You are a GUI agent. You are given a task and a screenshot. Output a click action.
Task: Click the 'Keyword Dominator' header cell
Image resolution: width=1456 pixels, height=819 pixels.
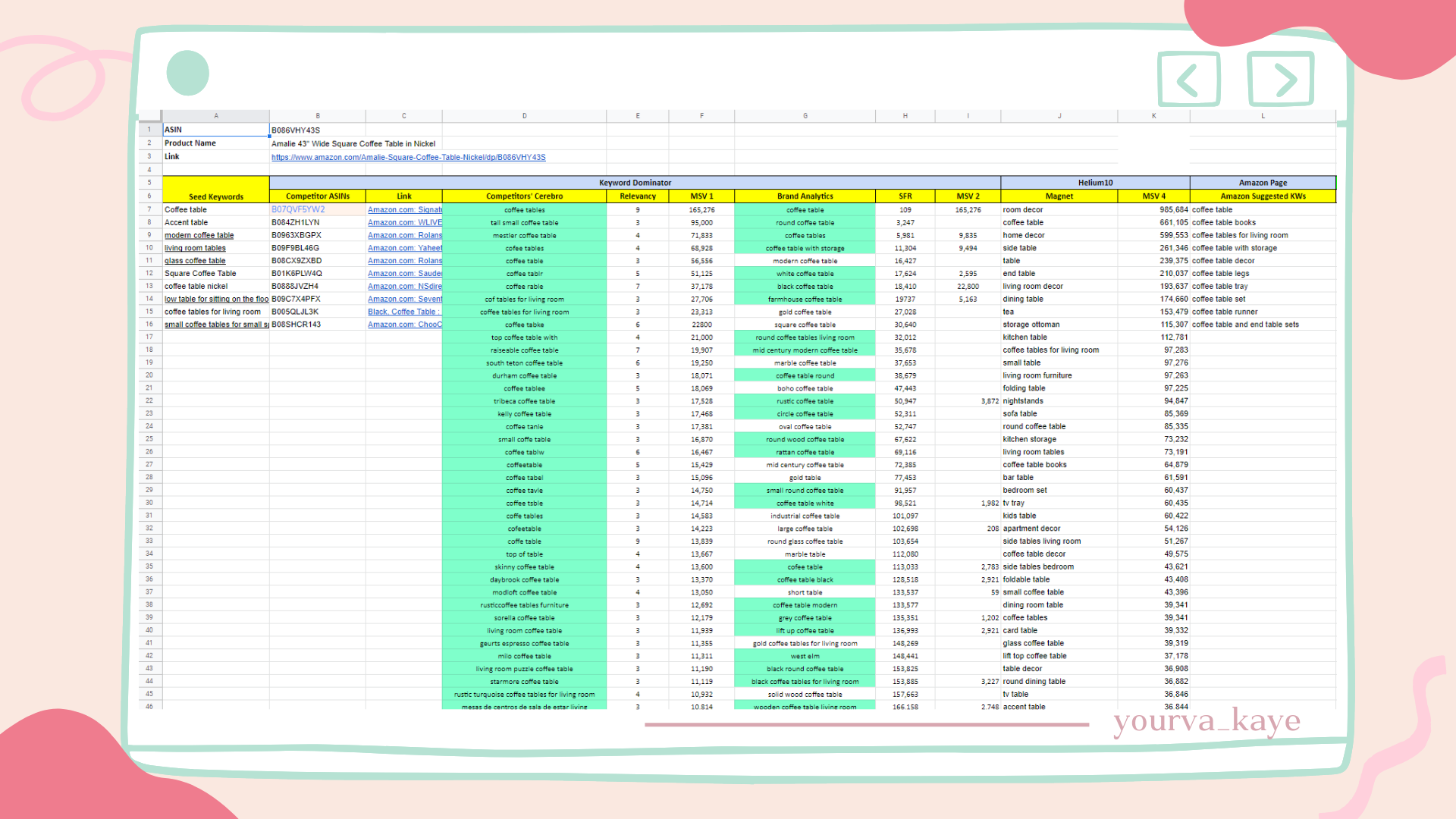pos(635,183)
